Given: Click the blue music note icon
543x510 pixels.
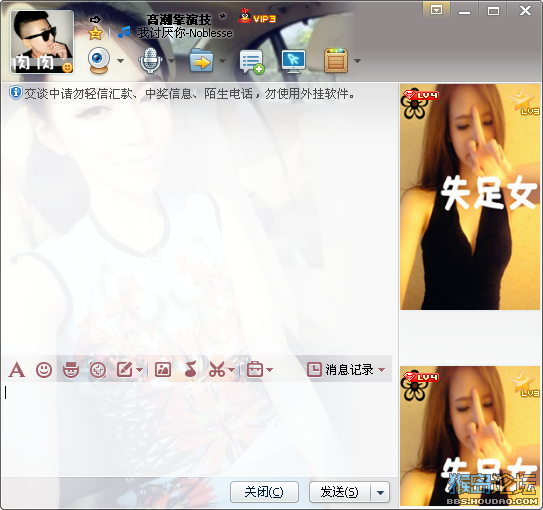Looking at the screenshot, I should (124, 32).
